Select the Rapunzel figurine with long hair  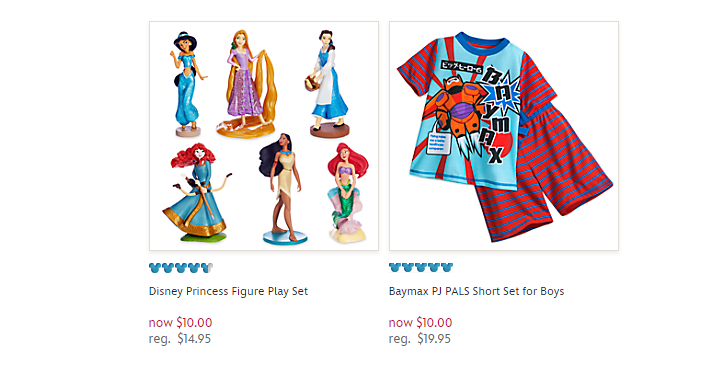click(x=248, y=84)
